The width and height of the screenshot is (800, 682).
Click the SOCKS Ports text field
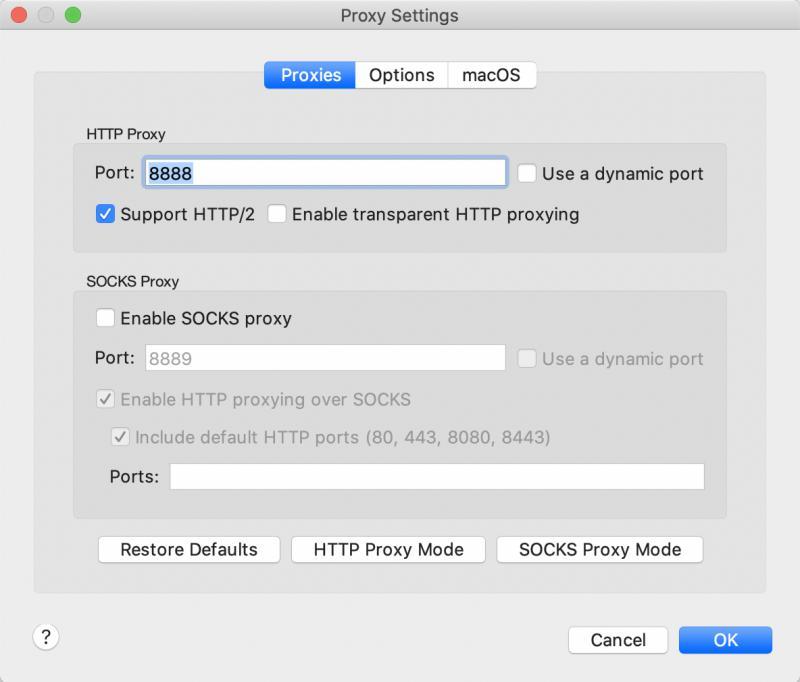pos(437,476)
